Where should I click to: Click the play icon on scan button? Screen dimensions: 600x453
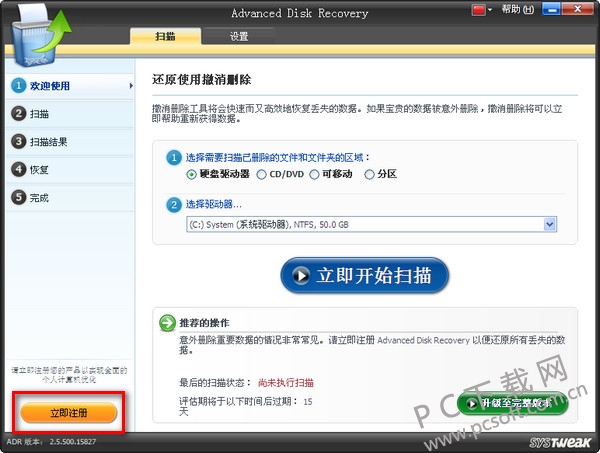point(301,275)
